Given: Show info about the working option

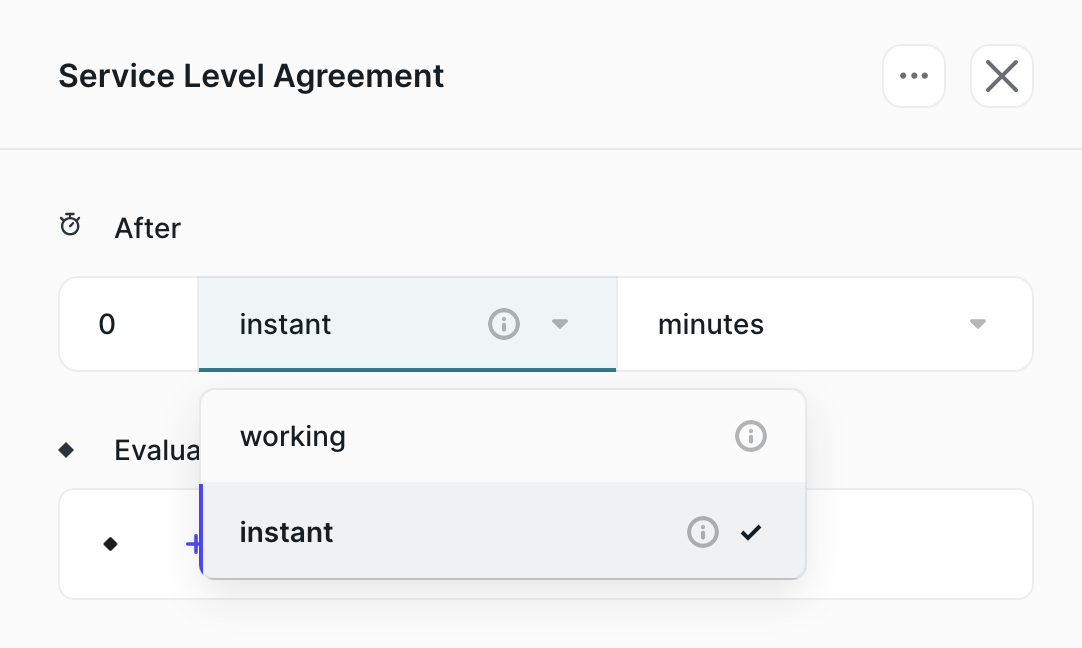Looking at the screenshot, I should [x=751, y=436].
